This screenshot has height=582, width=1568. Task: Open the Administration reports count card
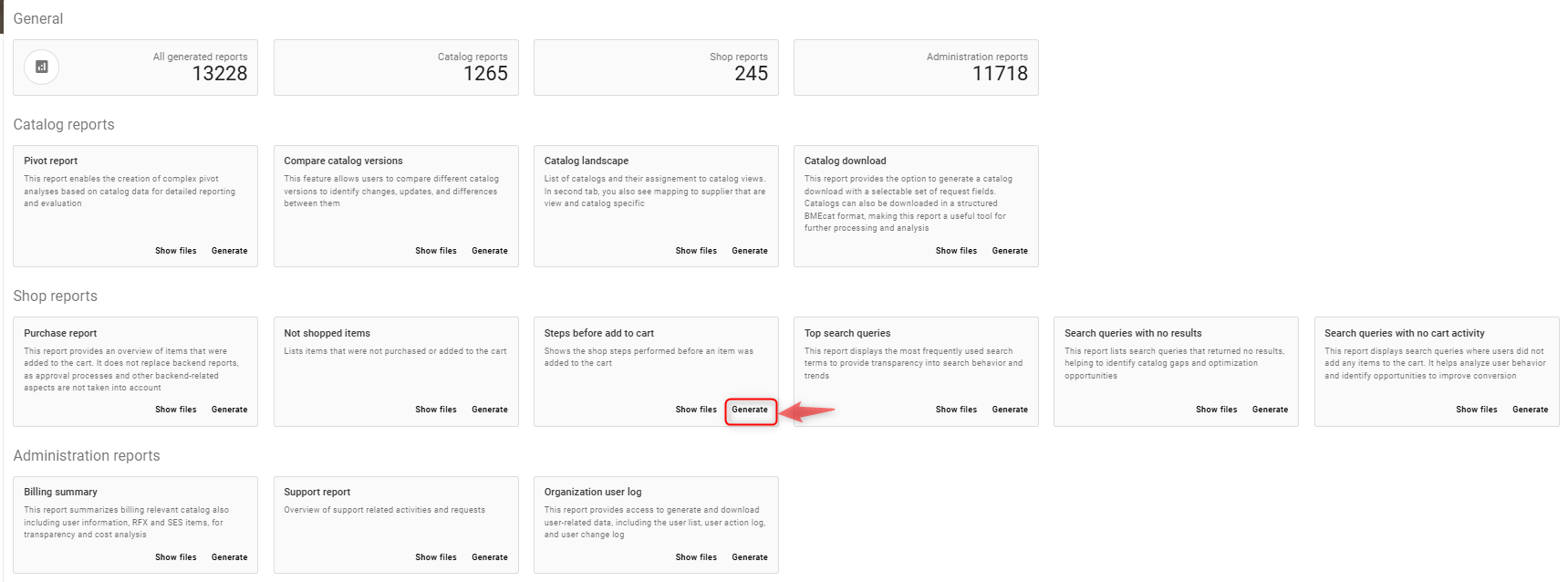(x=916, y=68)
